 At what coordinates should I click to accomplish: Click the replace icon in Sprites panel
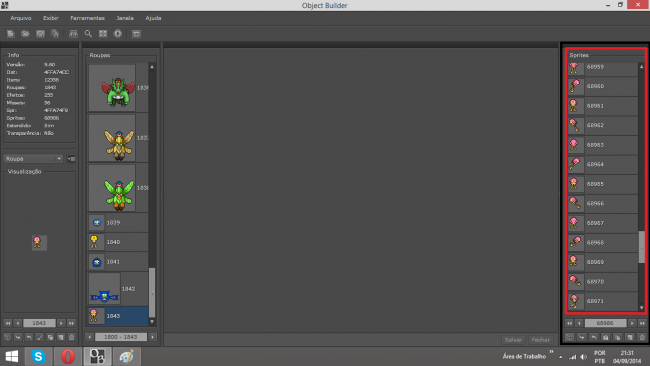[x=569, y=337]
